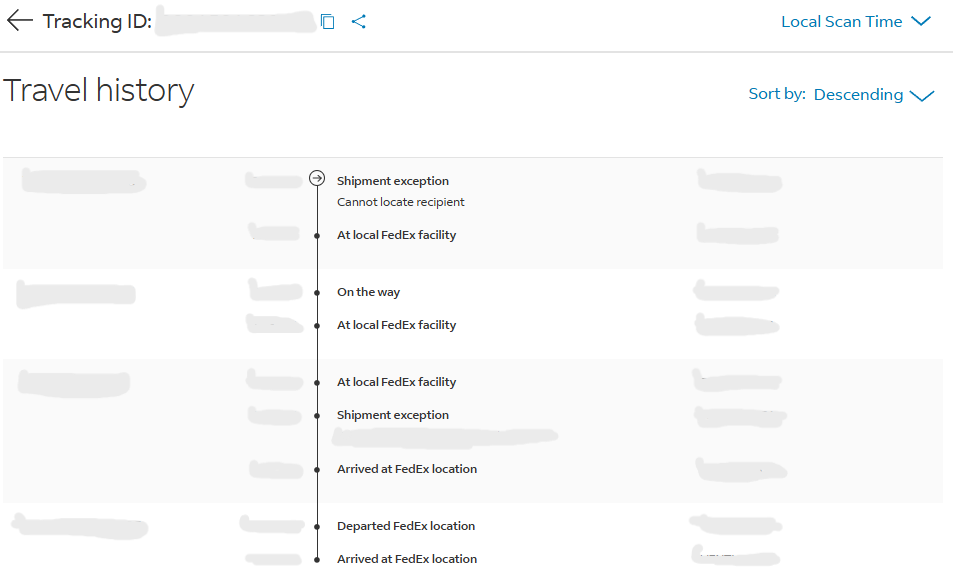Click the chevron next to Local Scan Time
The width and height of the screenshot is (953, 577).
[x=921, y=22]
